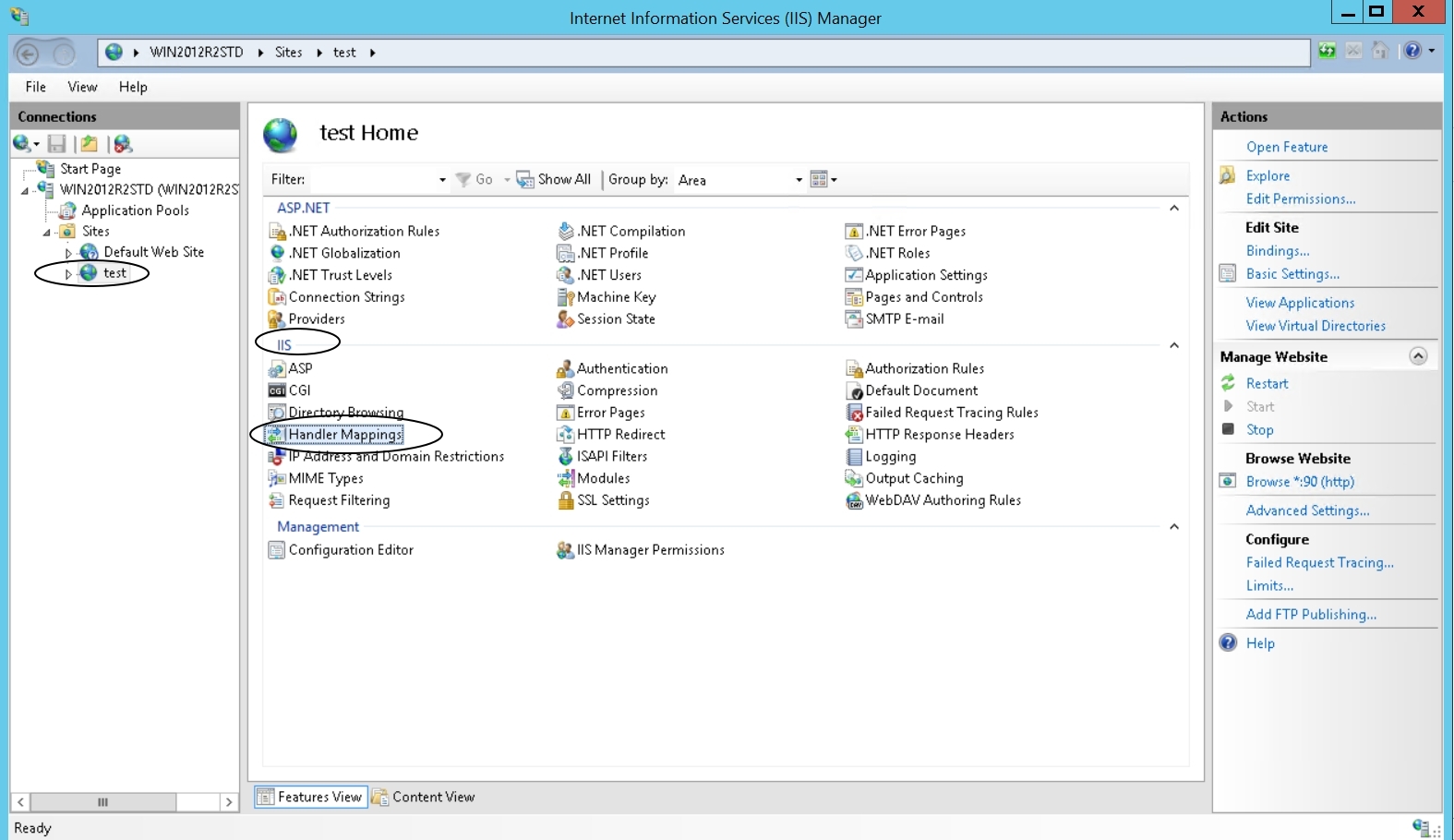Screen dimensions: 1454x840
Task: Open the Filter dropdown arrow
Action: [442, 180]
